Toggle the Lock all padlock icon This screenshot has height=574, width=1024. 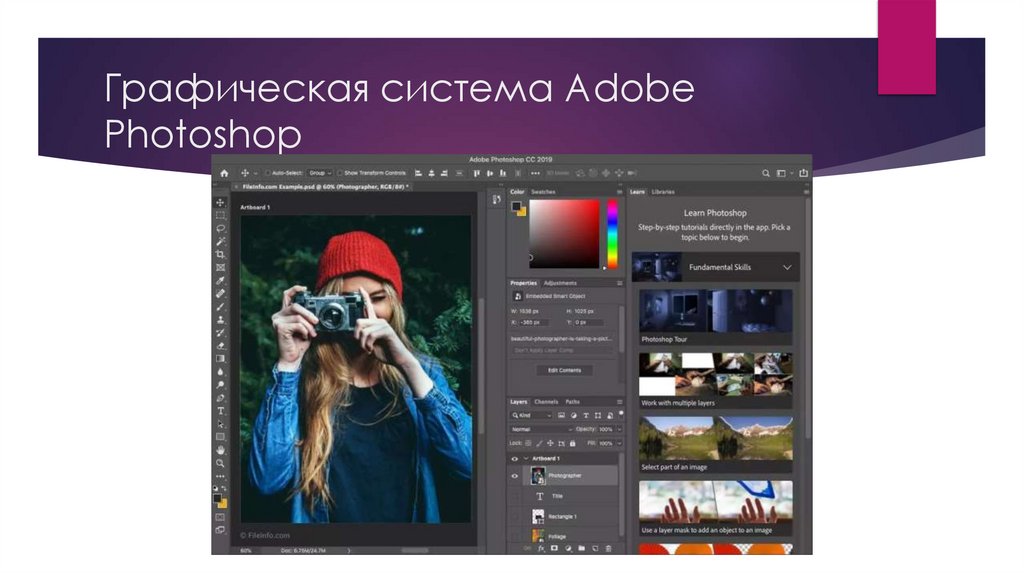click(x=573, y=443)
